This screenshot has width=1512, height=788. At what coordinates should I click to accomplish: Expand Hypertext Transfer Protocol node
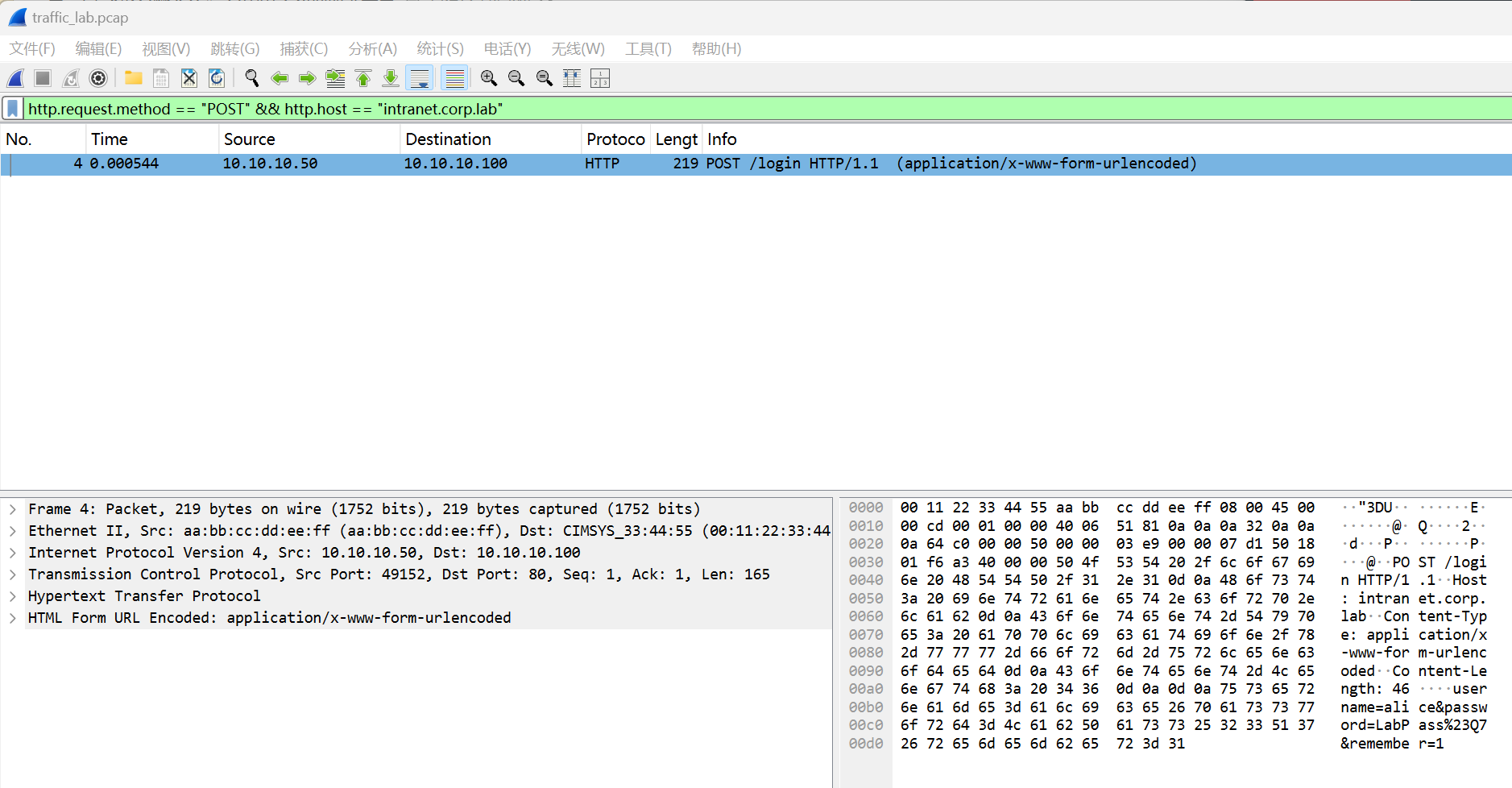coord(13,596)
